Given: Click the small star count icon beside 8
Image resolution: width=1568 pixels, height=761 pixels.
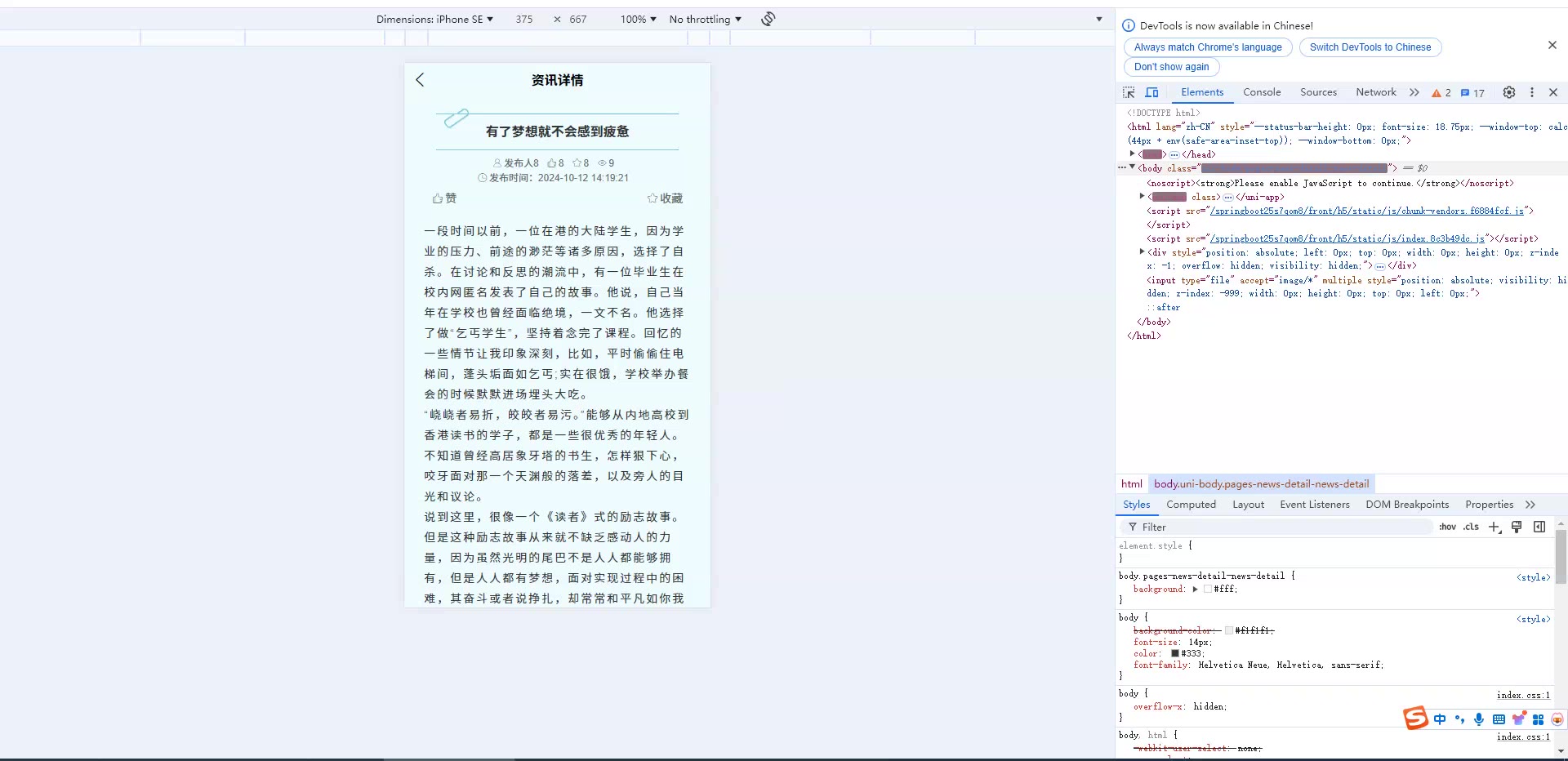Looking at the screenshot, I should [577, 163].
